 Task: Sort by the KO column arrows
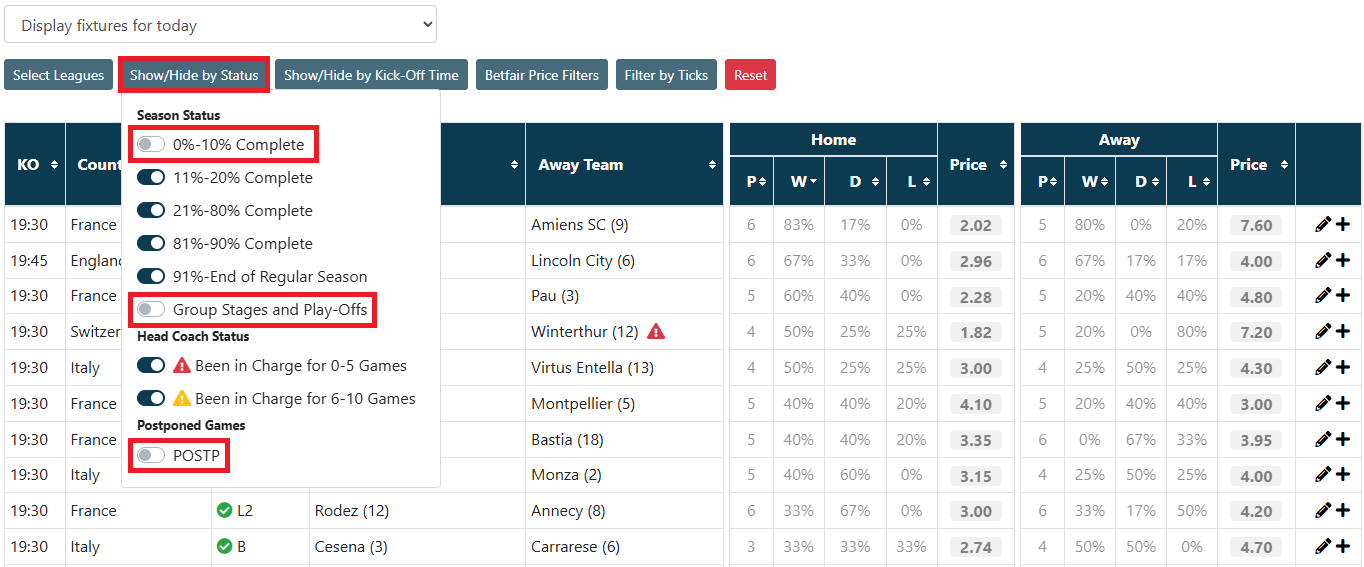[x=54, y=165]
